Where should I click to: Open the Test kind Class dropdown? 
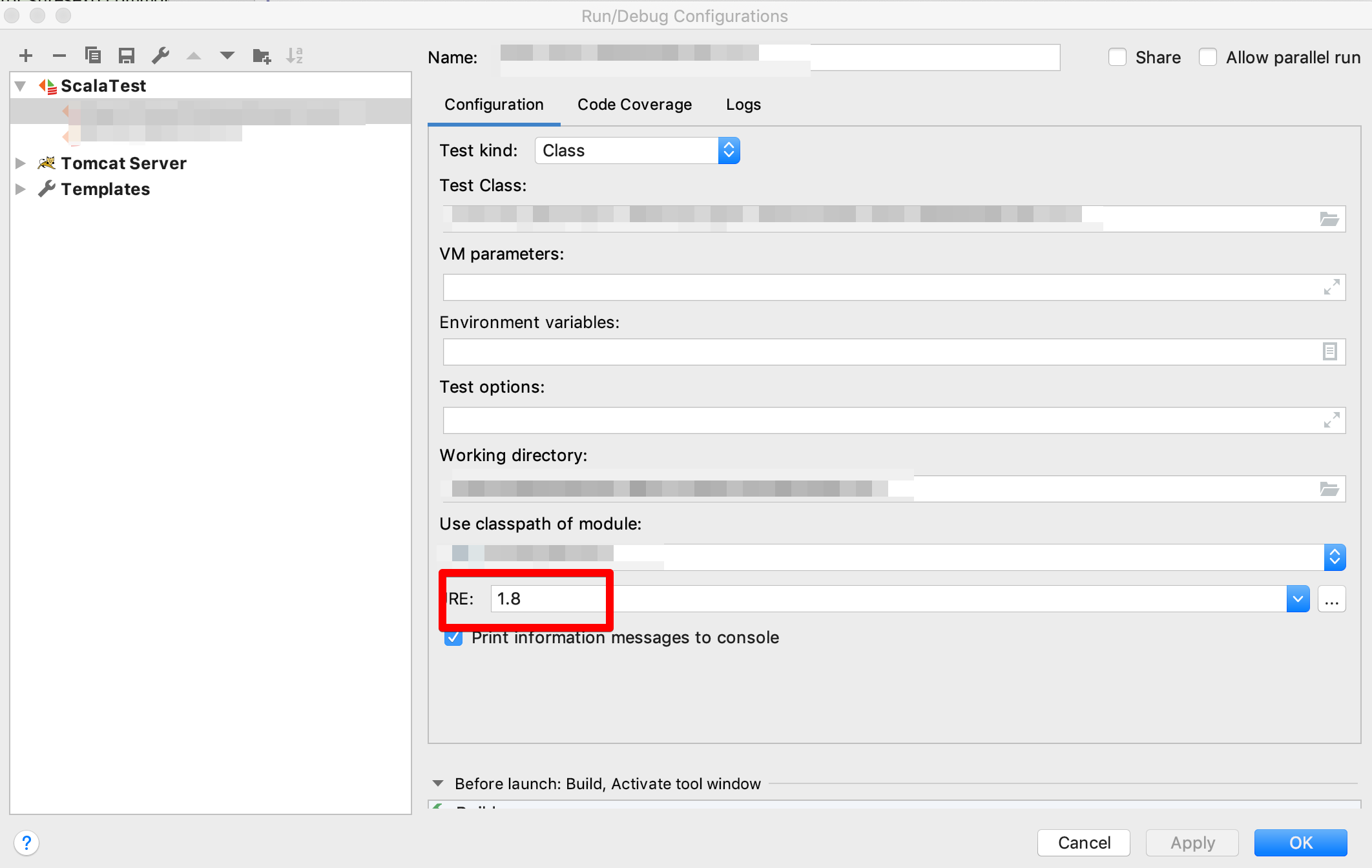[x=729, y=150]
